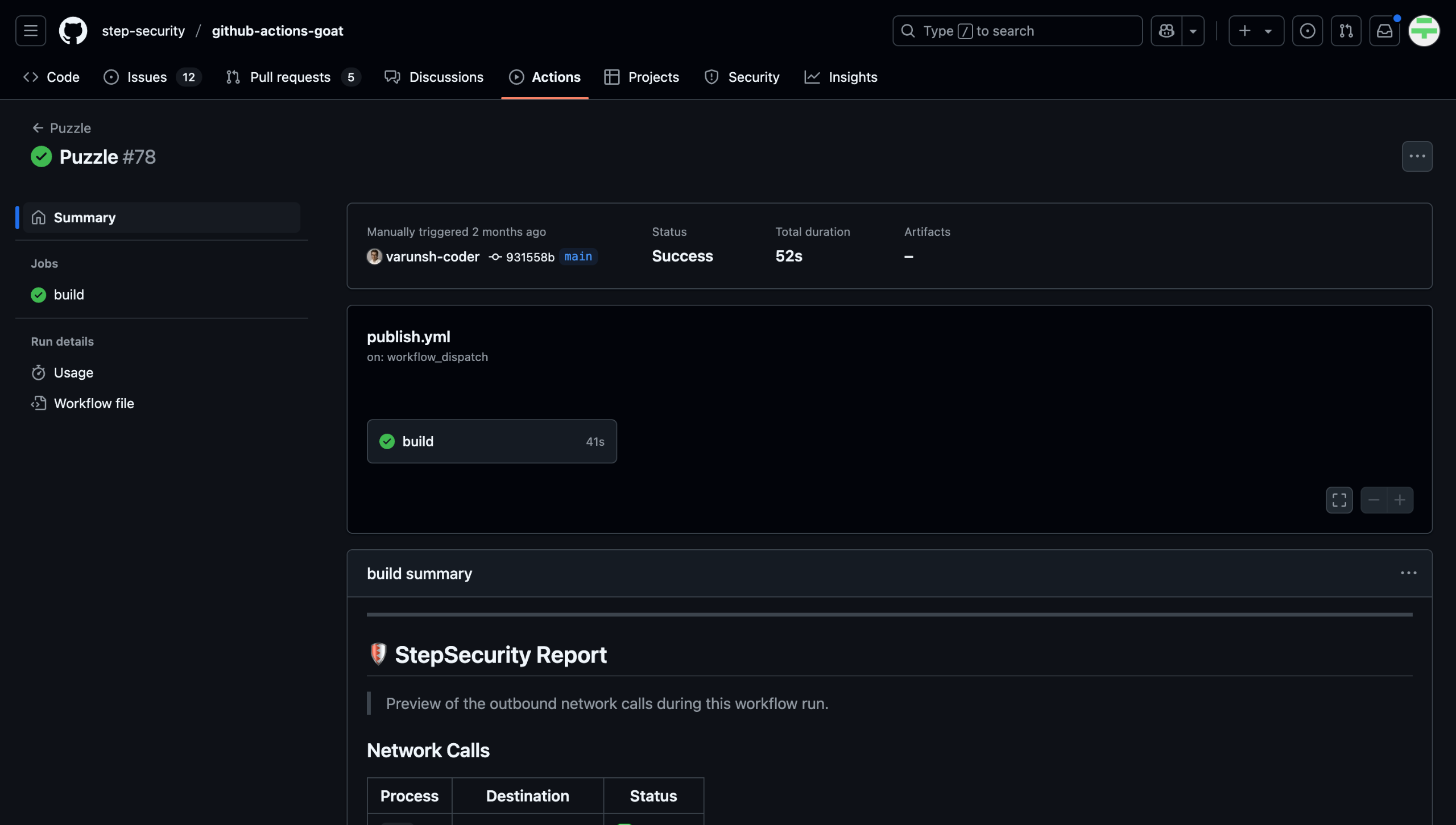Go back to Puzzle workflow

(x=61, y=128)
